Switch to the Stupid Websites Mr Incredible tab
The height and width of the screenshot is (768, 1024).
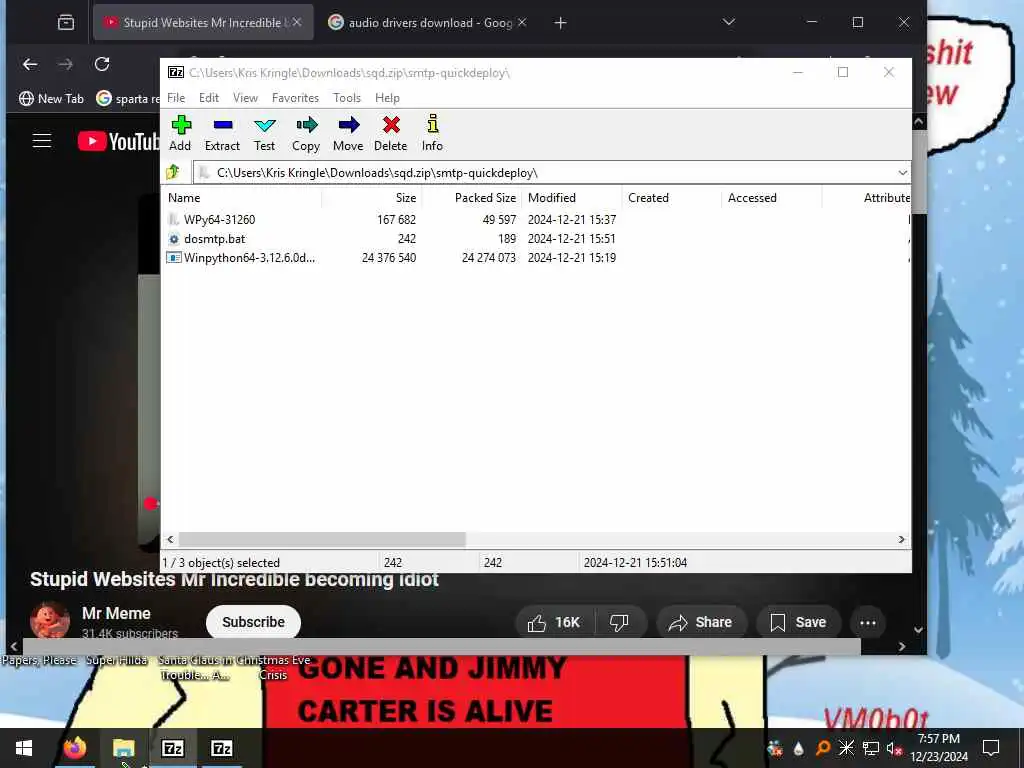click(x=202, y=23)
